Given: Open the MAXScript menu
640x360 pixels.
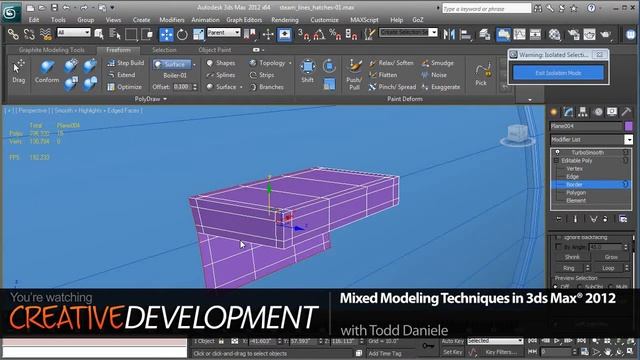Looking at the screenshot, I should (364, 20).
